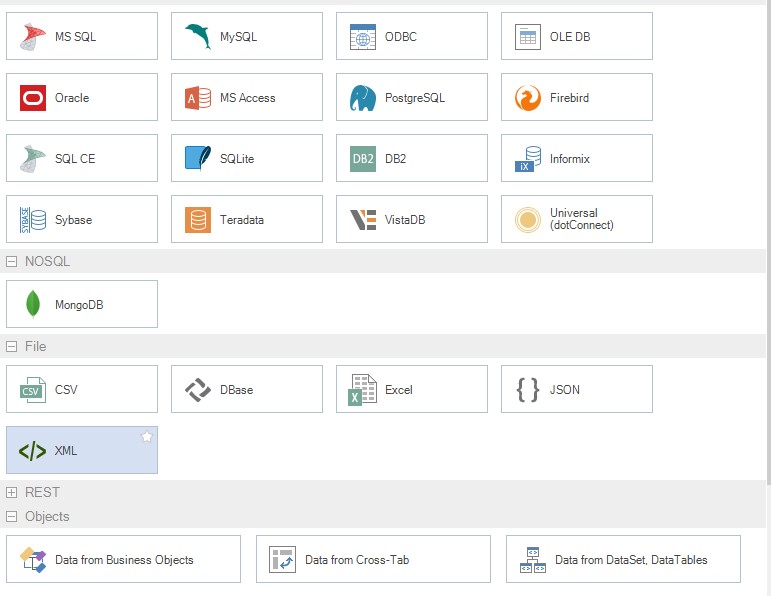This screenshot has width=771, height=596.
Task: Click the orange Teradata icon
Action: coord(198,220)
